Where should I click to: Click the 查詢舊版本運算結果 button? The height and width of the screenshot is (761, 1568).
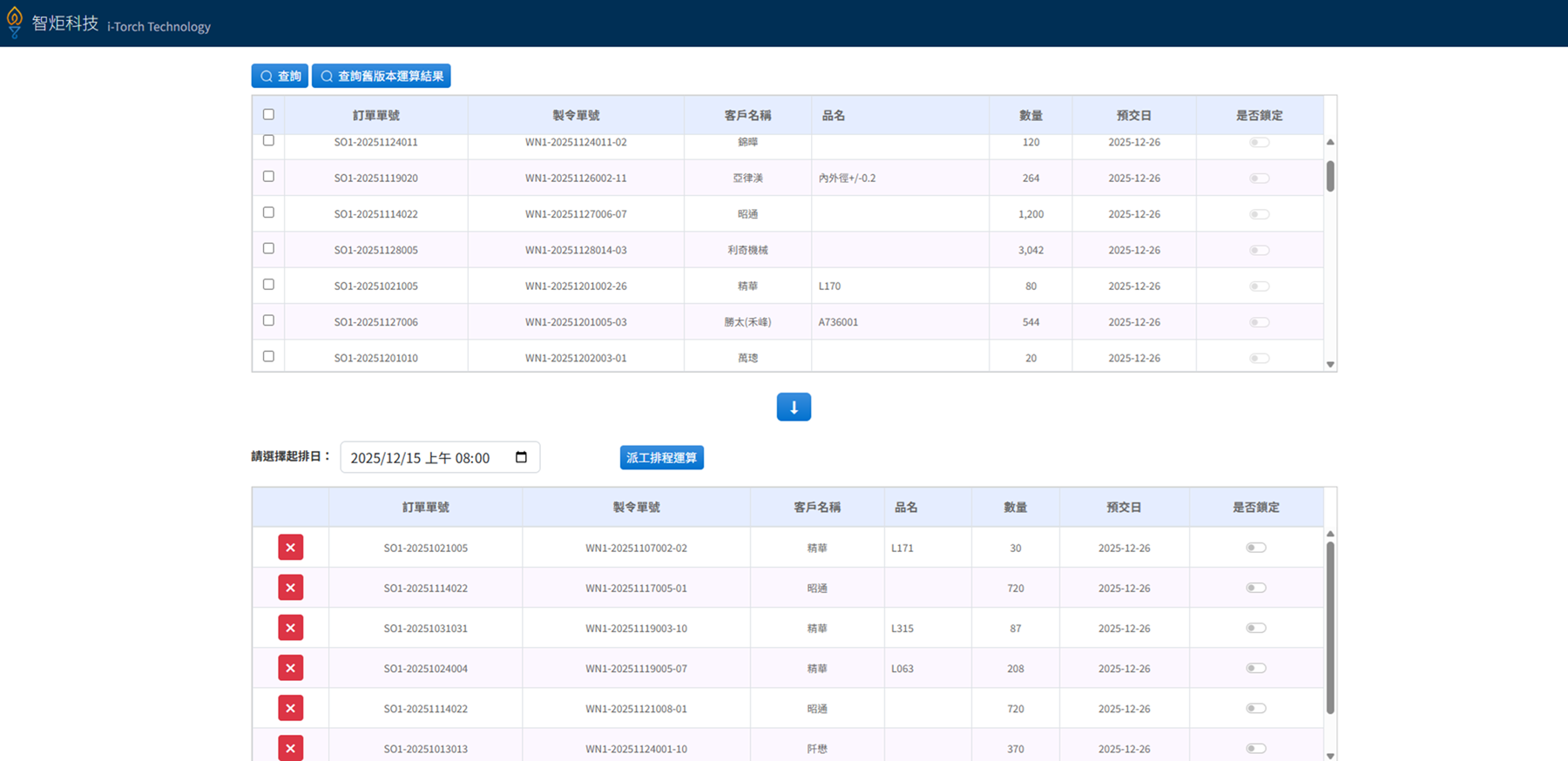pos(381,76)
